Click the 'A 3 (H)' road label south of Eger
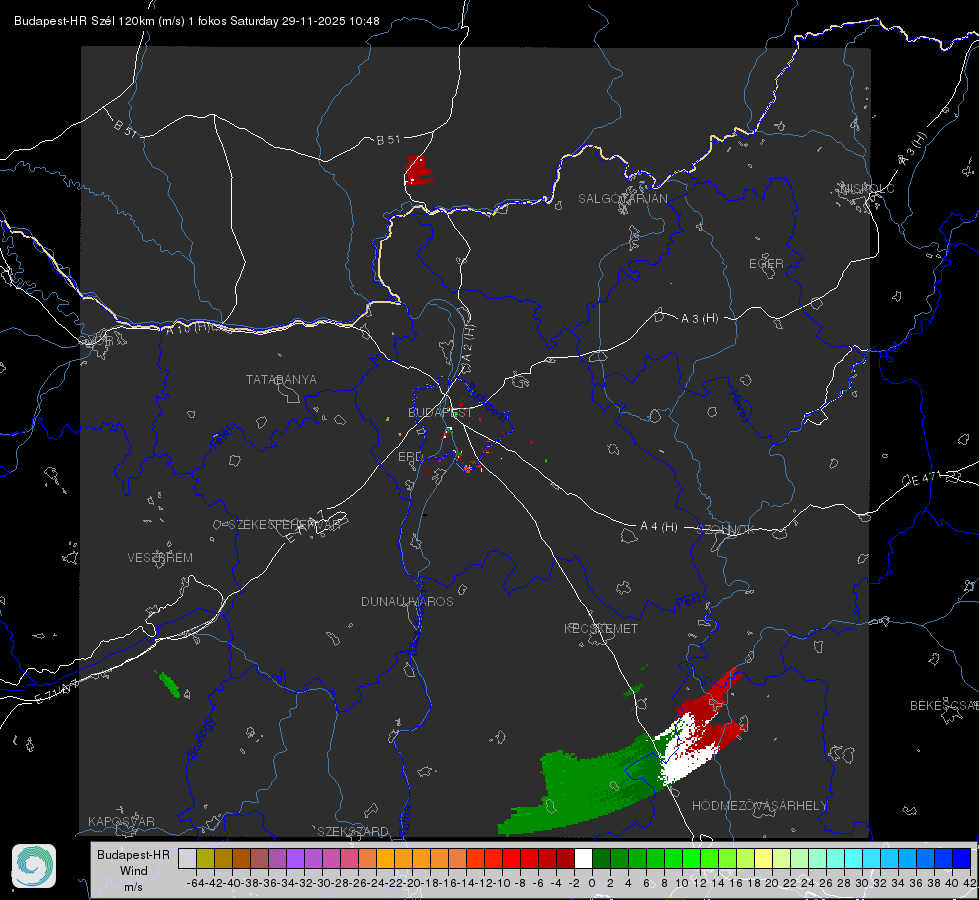Screen dimensions: 979x900 [x=699, y=319]
